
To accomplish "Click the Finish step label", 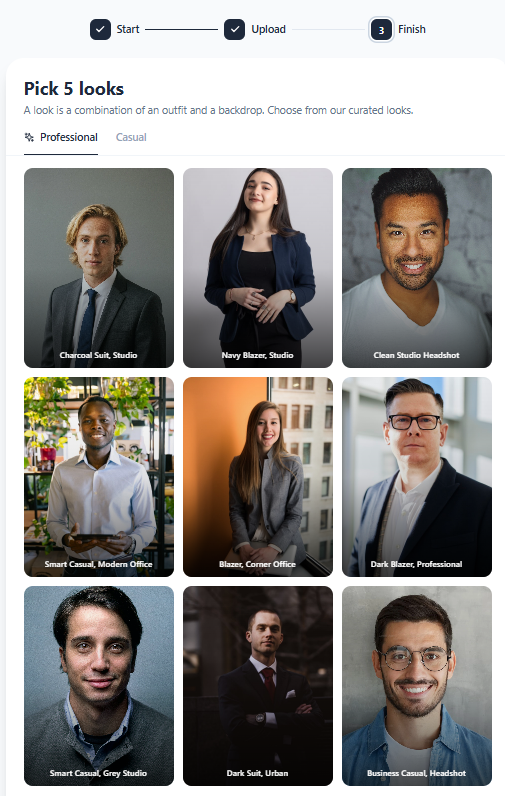I will coord(412,29).
